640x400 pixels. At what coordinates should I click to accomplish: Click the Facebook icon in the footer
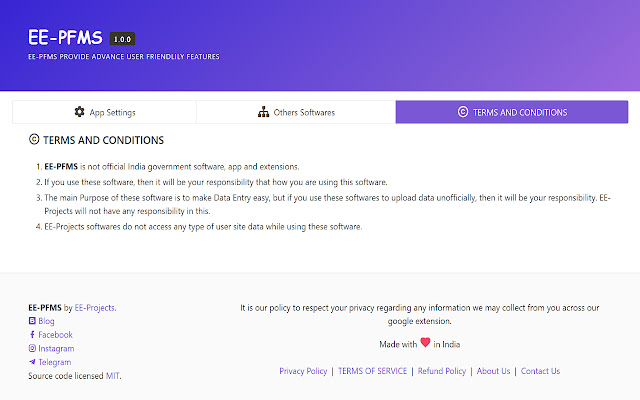coord(32,335)
